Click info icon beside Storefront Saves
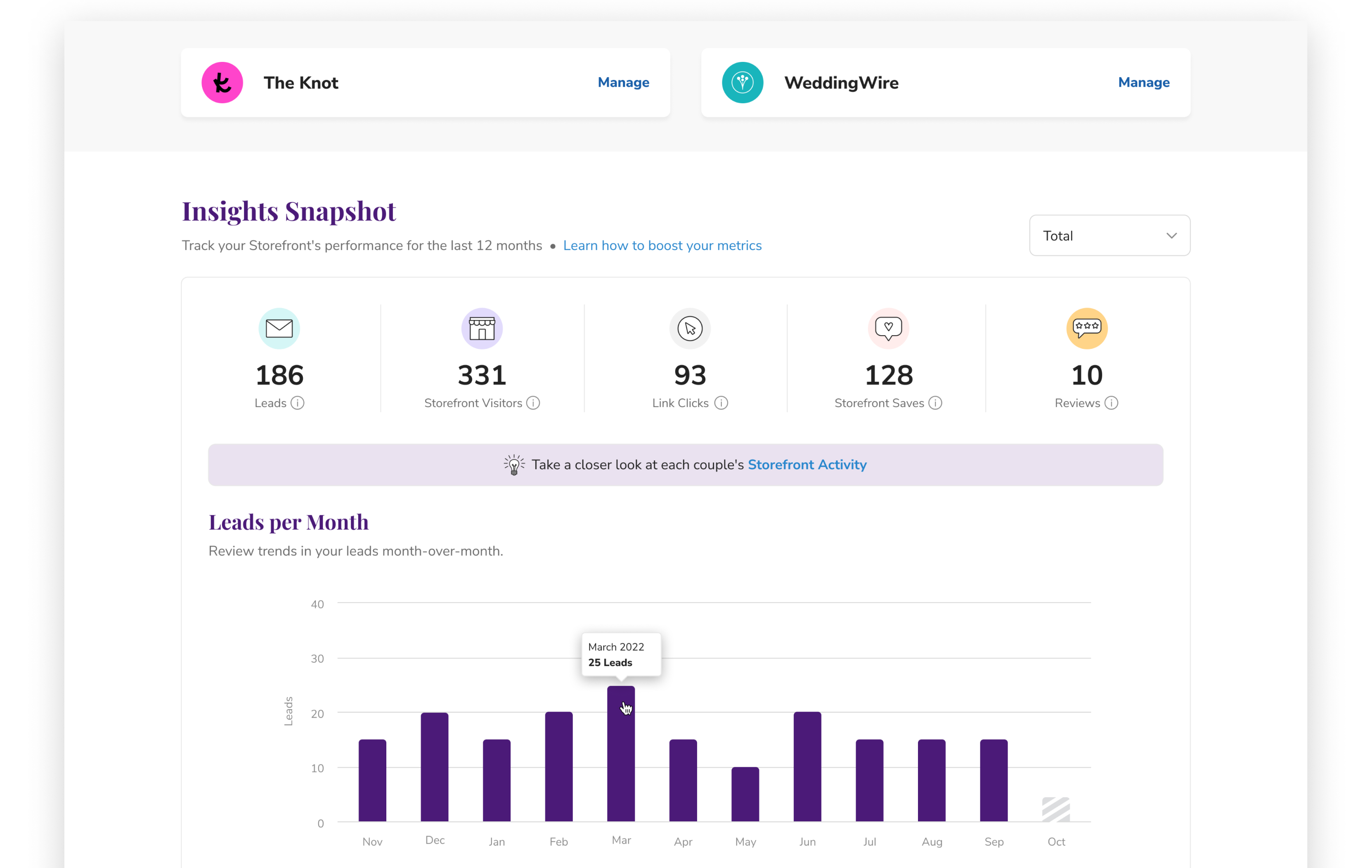 [936, 403]
